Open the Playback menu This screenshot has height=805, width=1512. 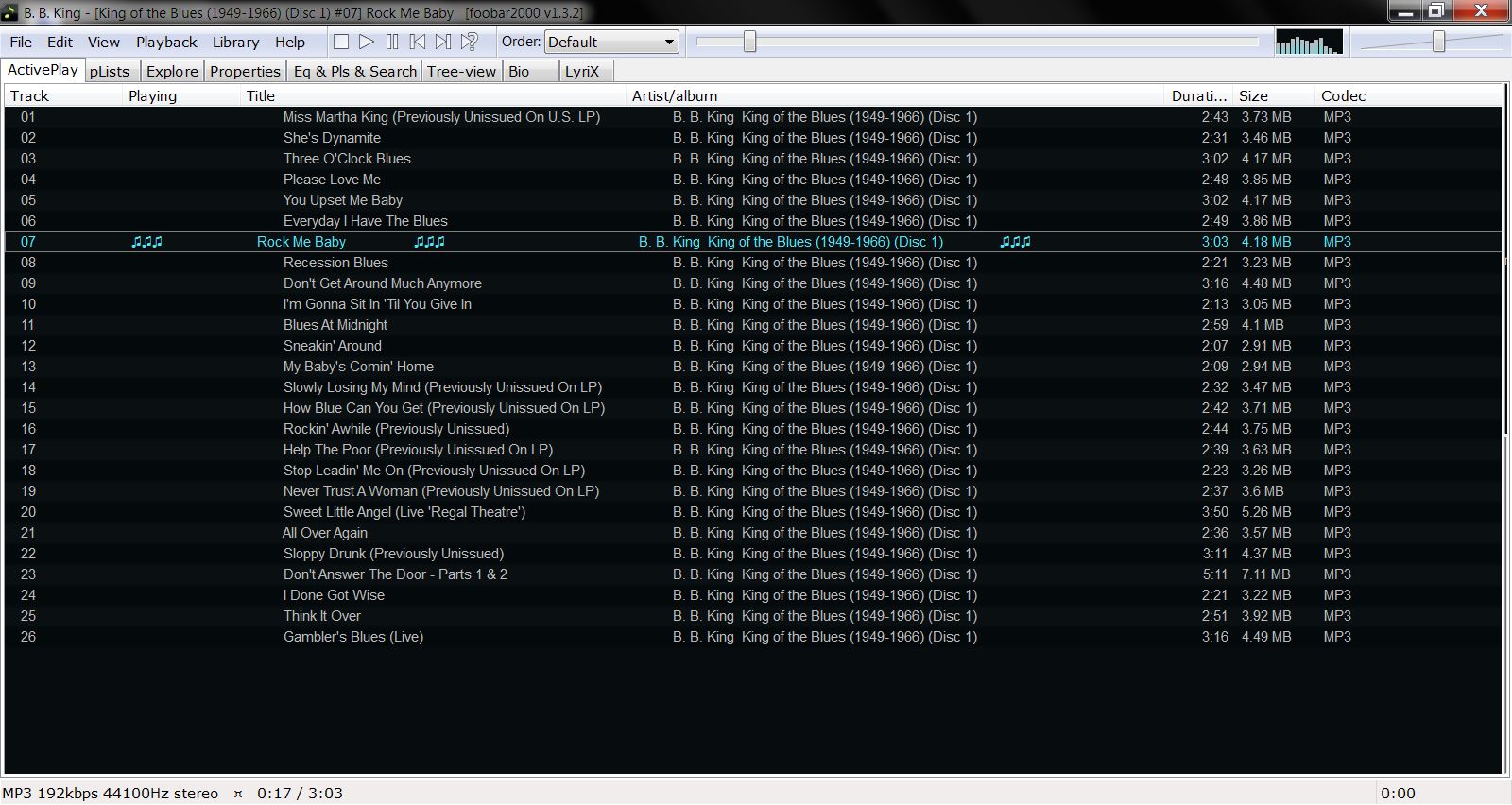pyautogui.click(x=166, y=42)
